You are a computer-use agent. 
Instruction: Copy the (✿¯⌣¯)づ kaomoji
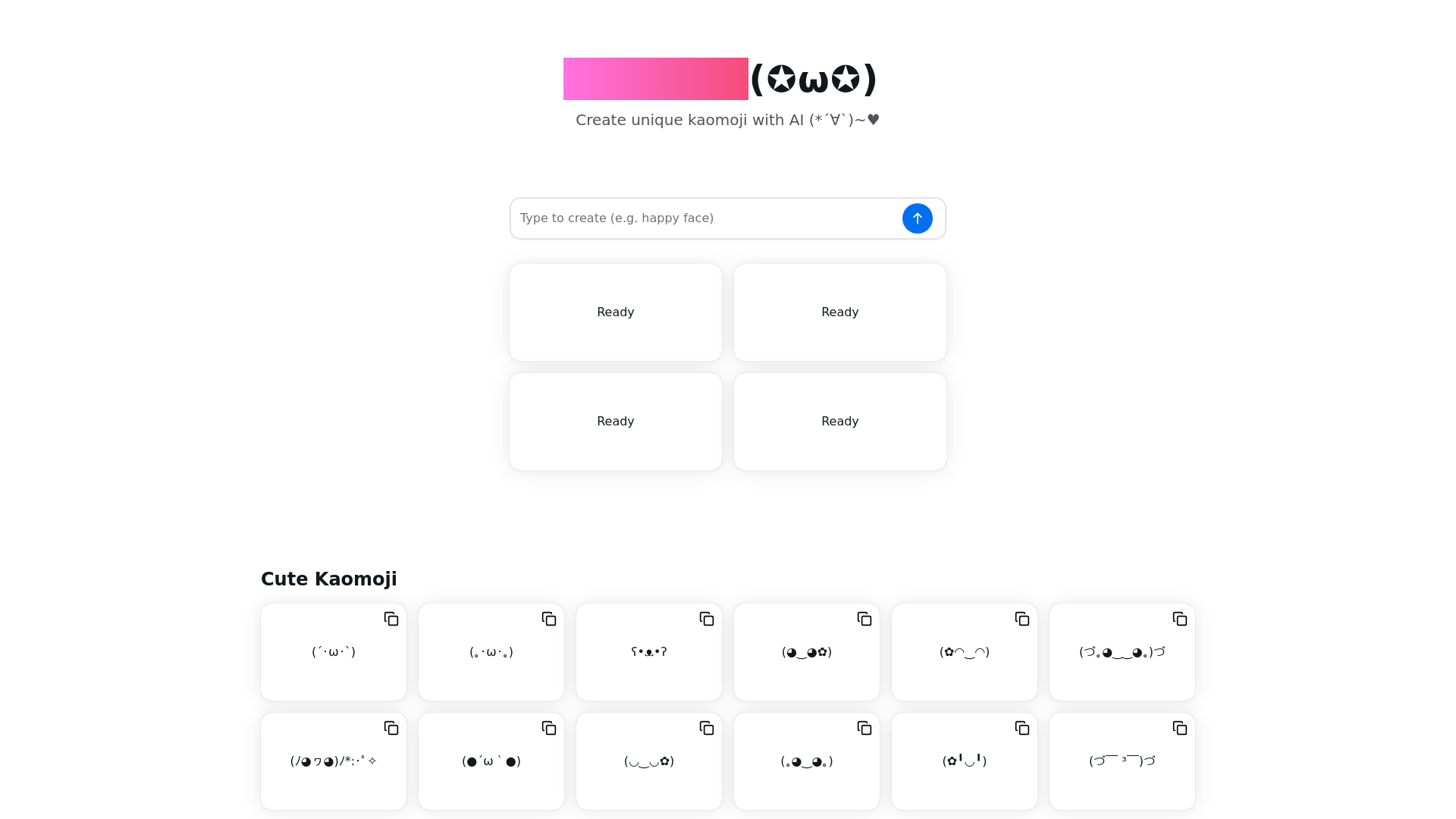point(1179,728)
